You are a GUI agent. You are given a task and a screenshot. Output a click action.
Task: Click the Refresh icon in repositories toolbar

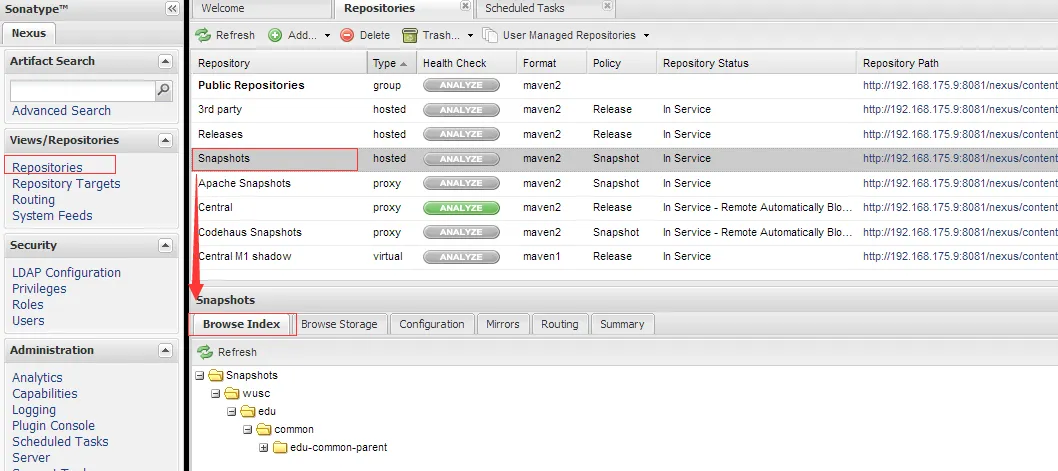point(203,35)
